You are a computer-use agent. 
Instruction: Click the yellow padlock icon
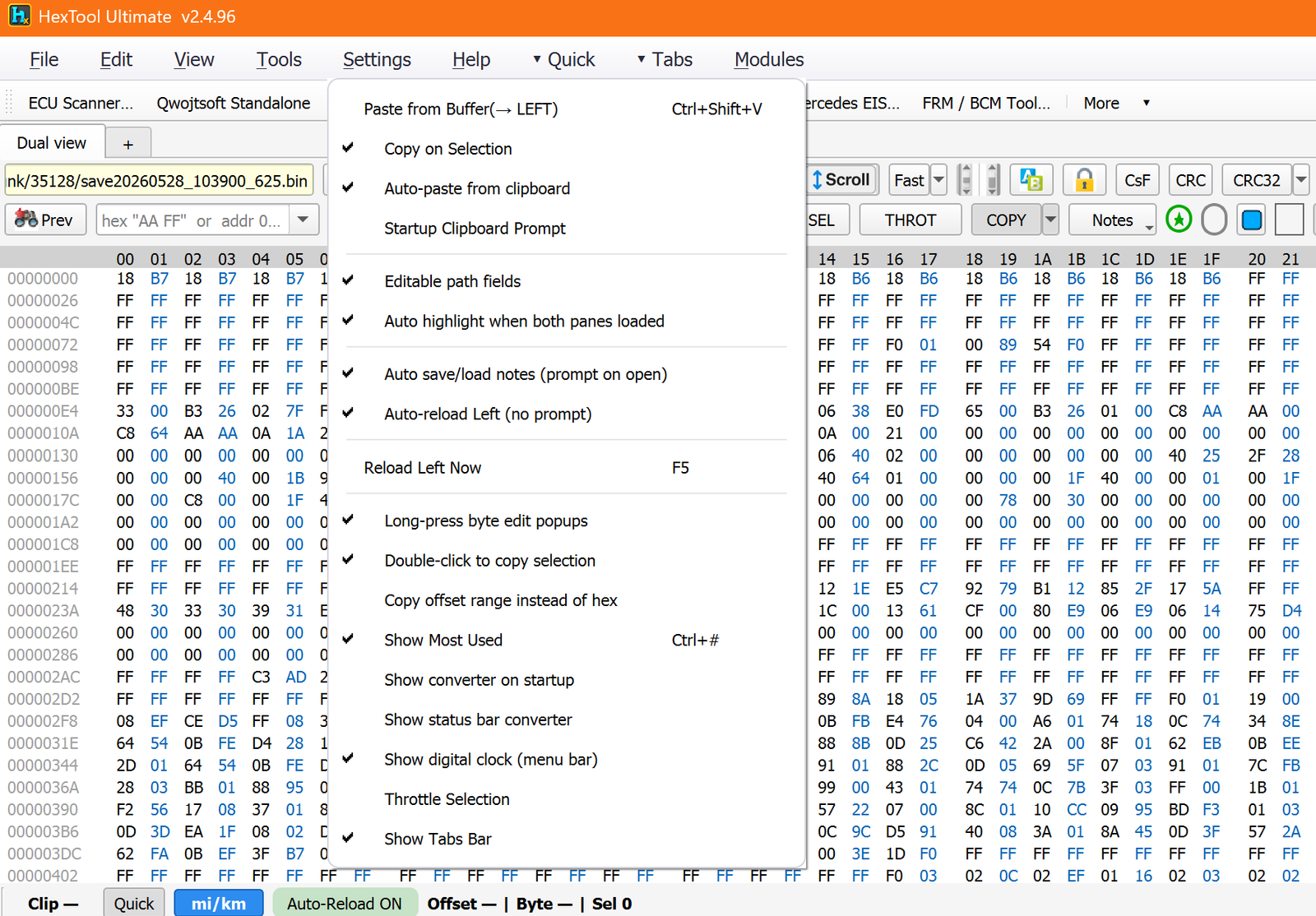click(x=1084, y=179)
